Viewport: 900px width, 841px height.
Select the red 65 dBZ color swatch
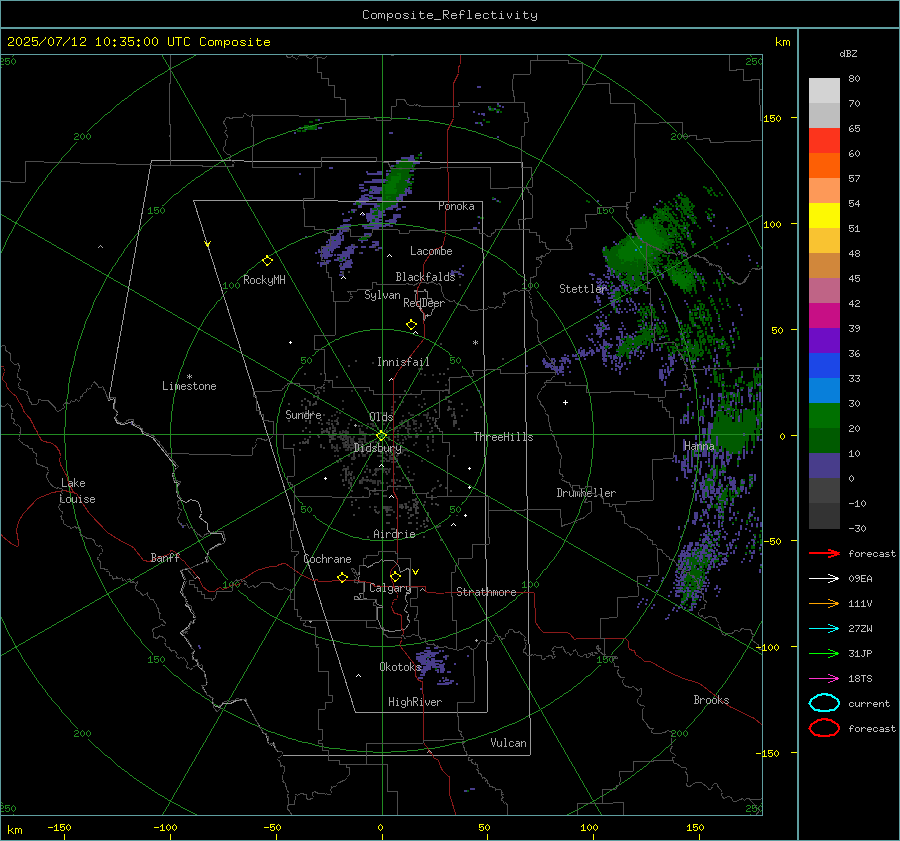point(824,140)
